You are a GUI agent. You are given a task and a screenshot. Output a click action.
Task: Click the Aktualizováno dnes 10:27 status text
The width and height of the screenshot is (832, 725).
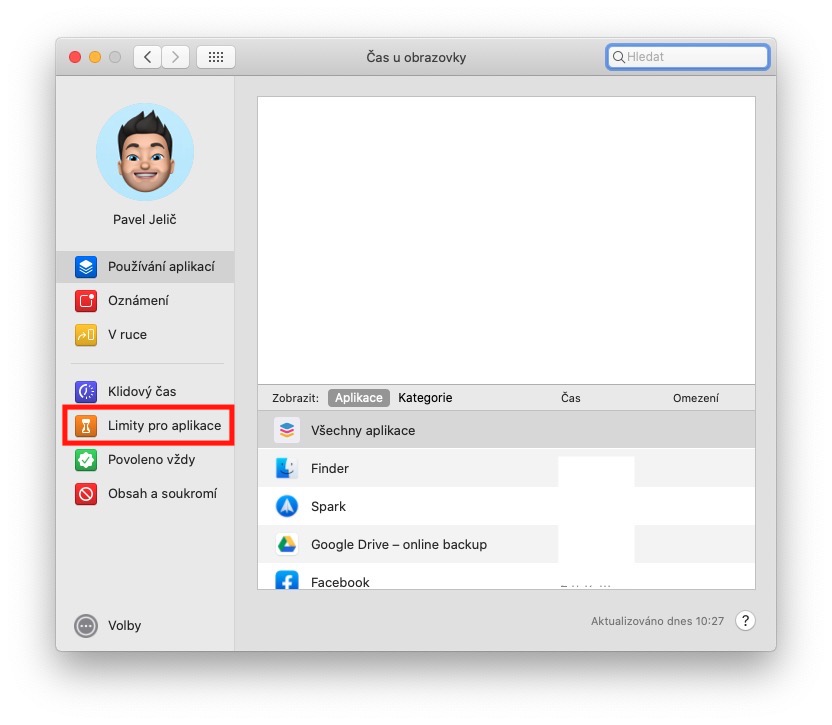(x=657, y=621)
